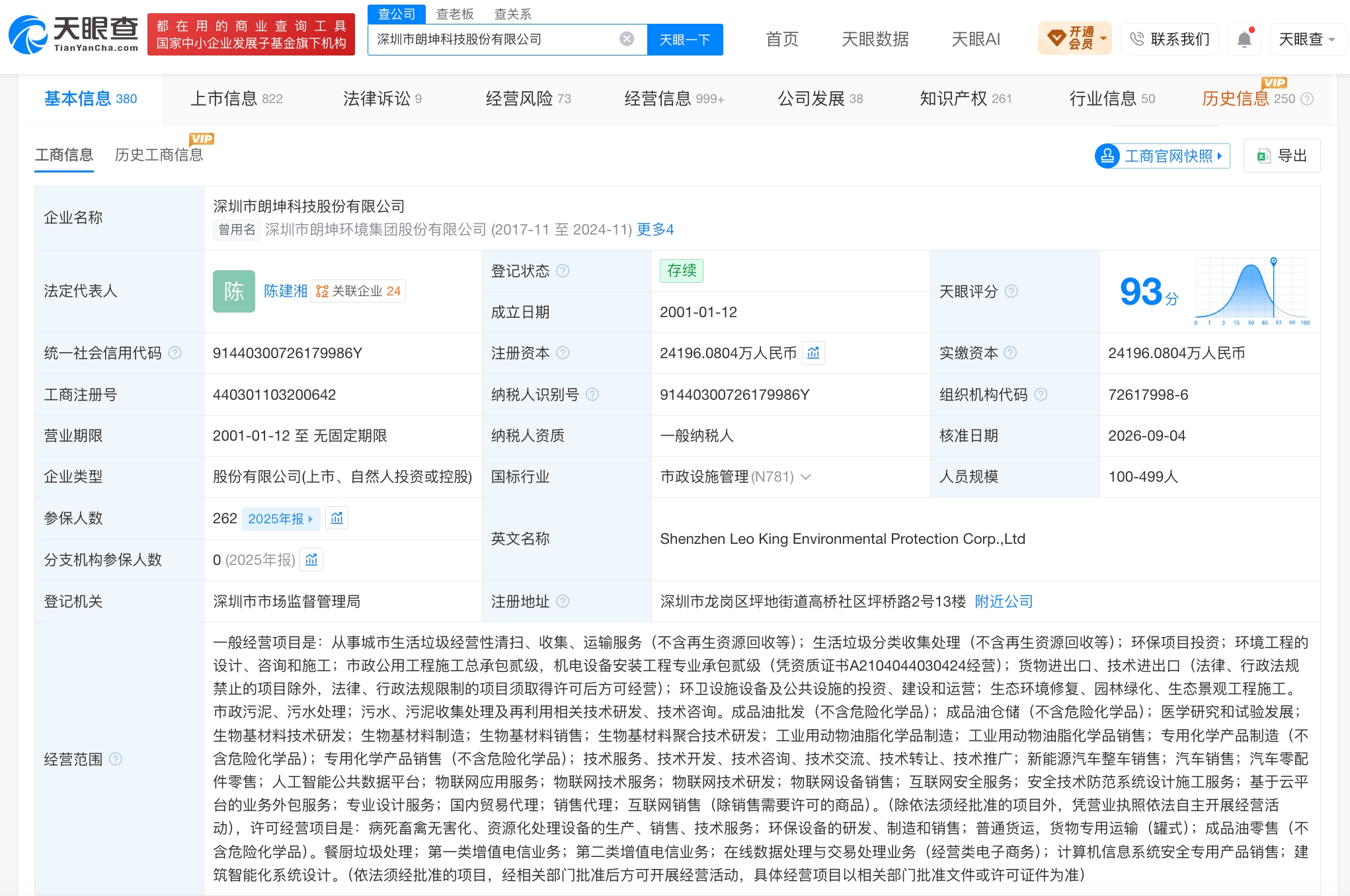Click help icon next to 天眼评分
Screen dimensions: 1350x896
(1012, 291)
